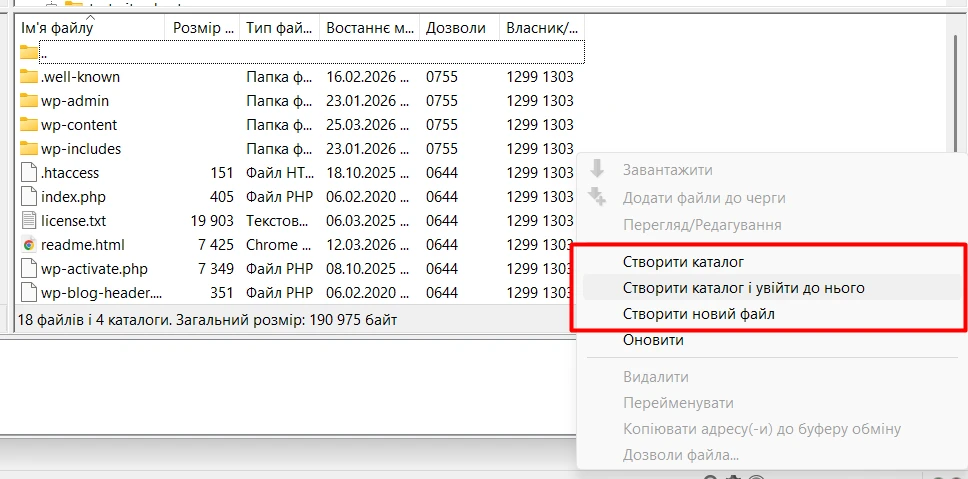
Task: Select the wp-includes file name
Action: pos(81,149)
